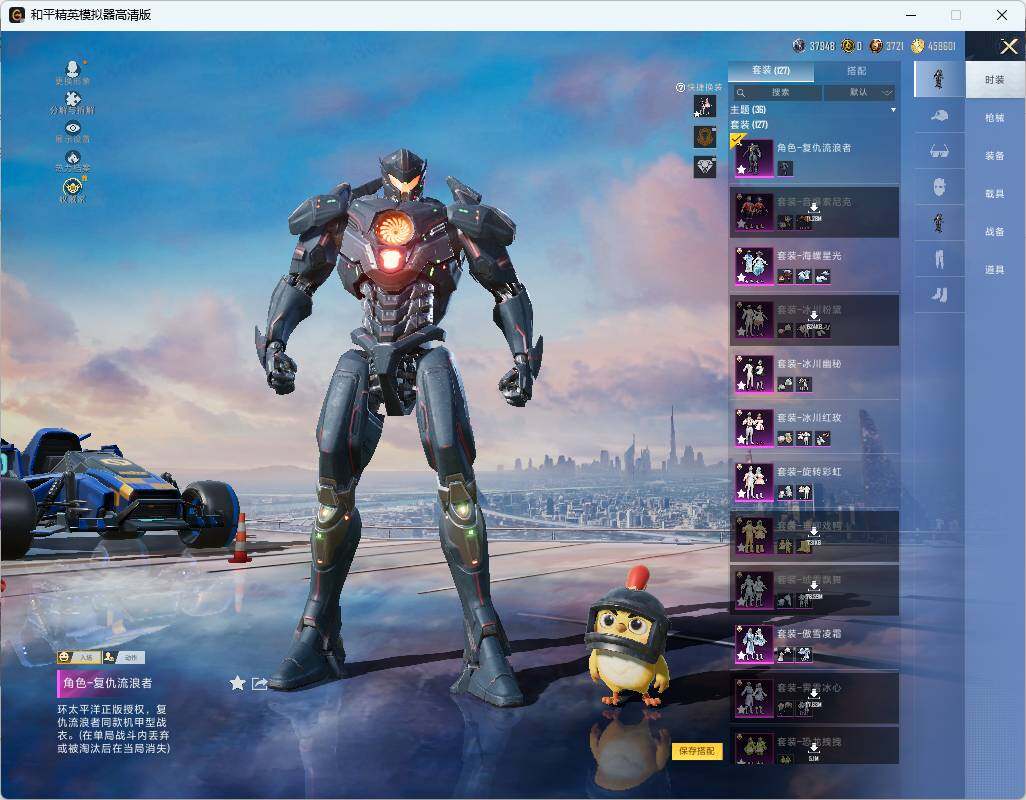Toggle the 展示设置 eye icon
Image resolution: width=1026 pixels, height=800 pixels.
[73, 128]
